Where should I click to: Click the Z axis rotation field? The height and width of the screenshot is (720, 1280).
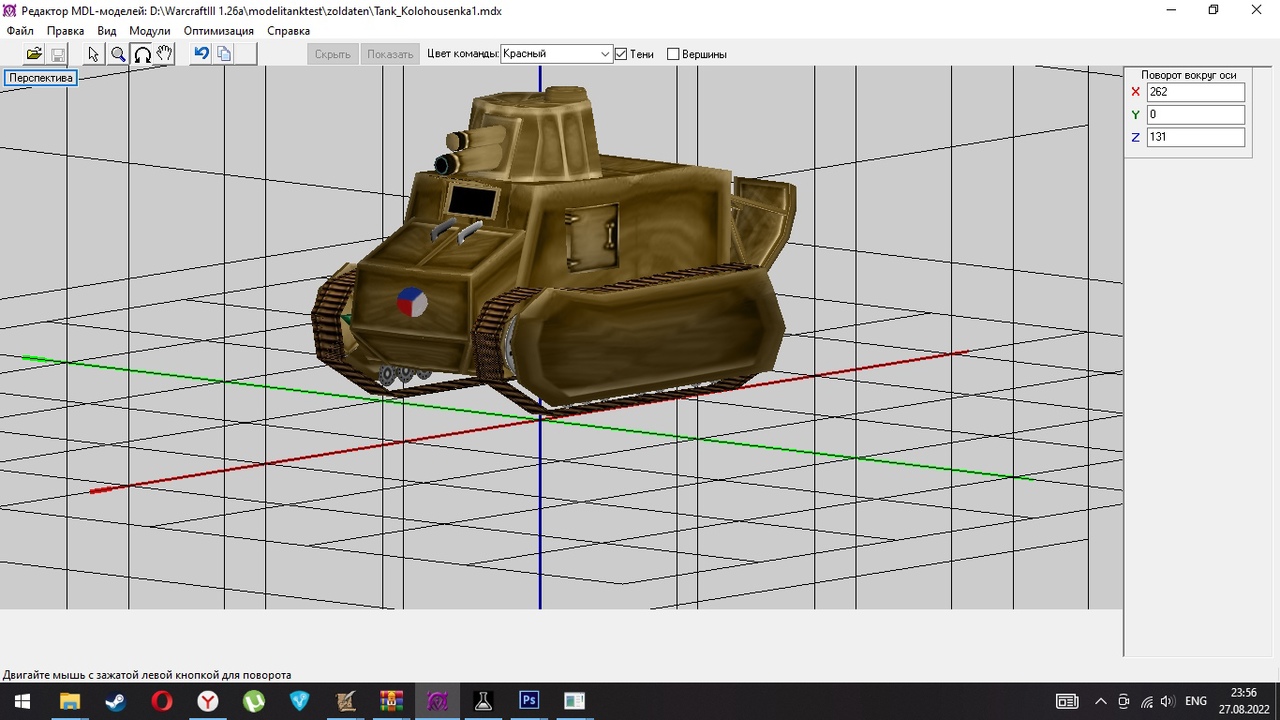pyautogui.click(x=1196, y=137)
